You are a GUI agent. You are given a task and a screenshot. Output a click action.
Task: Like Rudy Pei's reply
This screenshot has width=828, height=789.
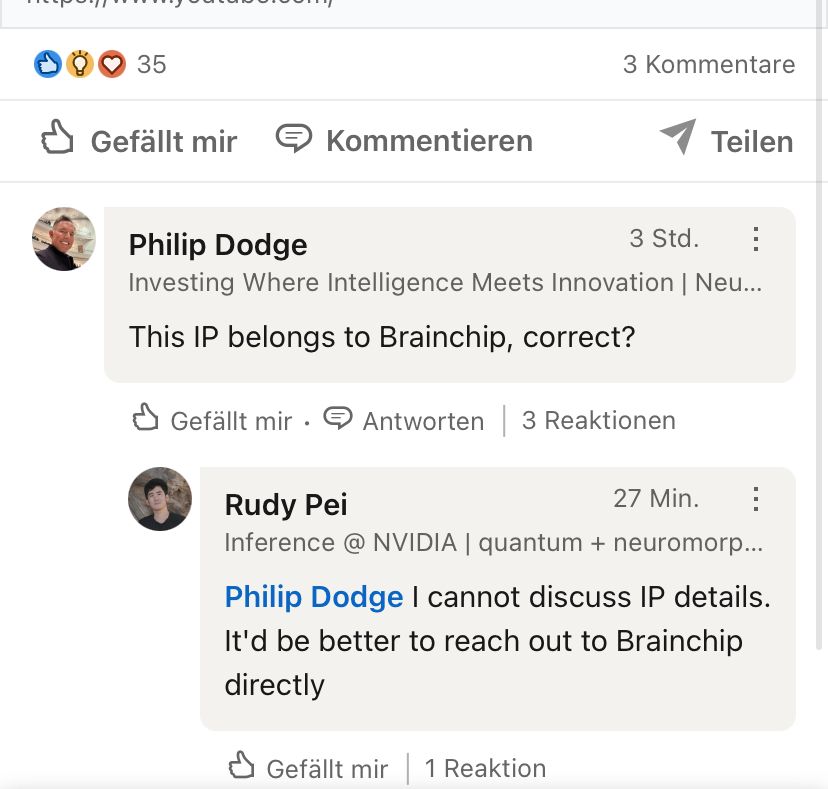point(308,768)
